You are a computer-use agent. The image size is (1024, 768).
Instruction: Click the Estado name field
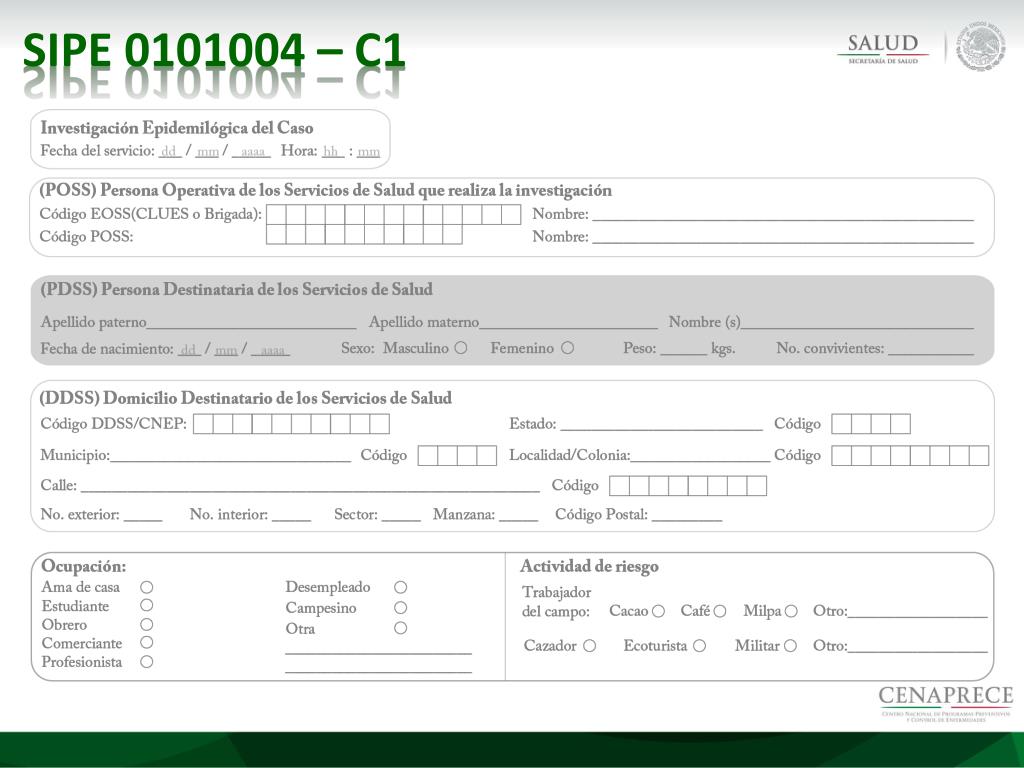pos(662,424)
